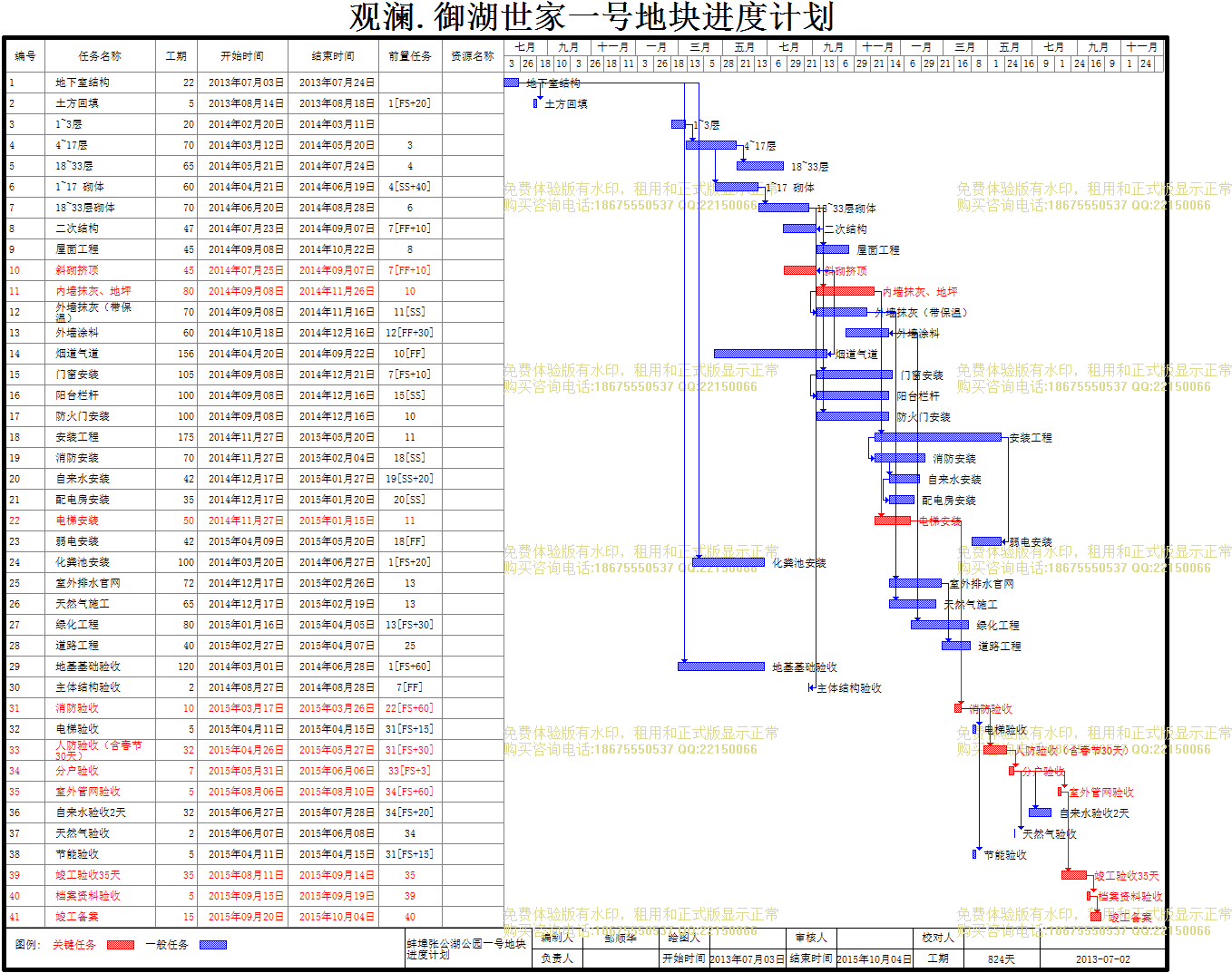Select the duration cell showing 156
Image resolution: width=1232 pixels, height=973 pixels.
click(176, 354)
